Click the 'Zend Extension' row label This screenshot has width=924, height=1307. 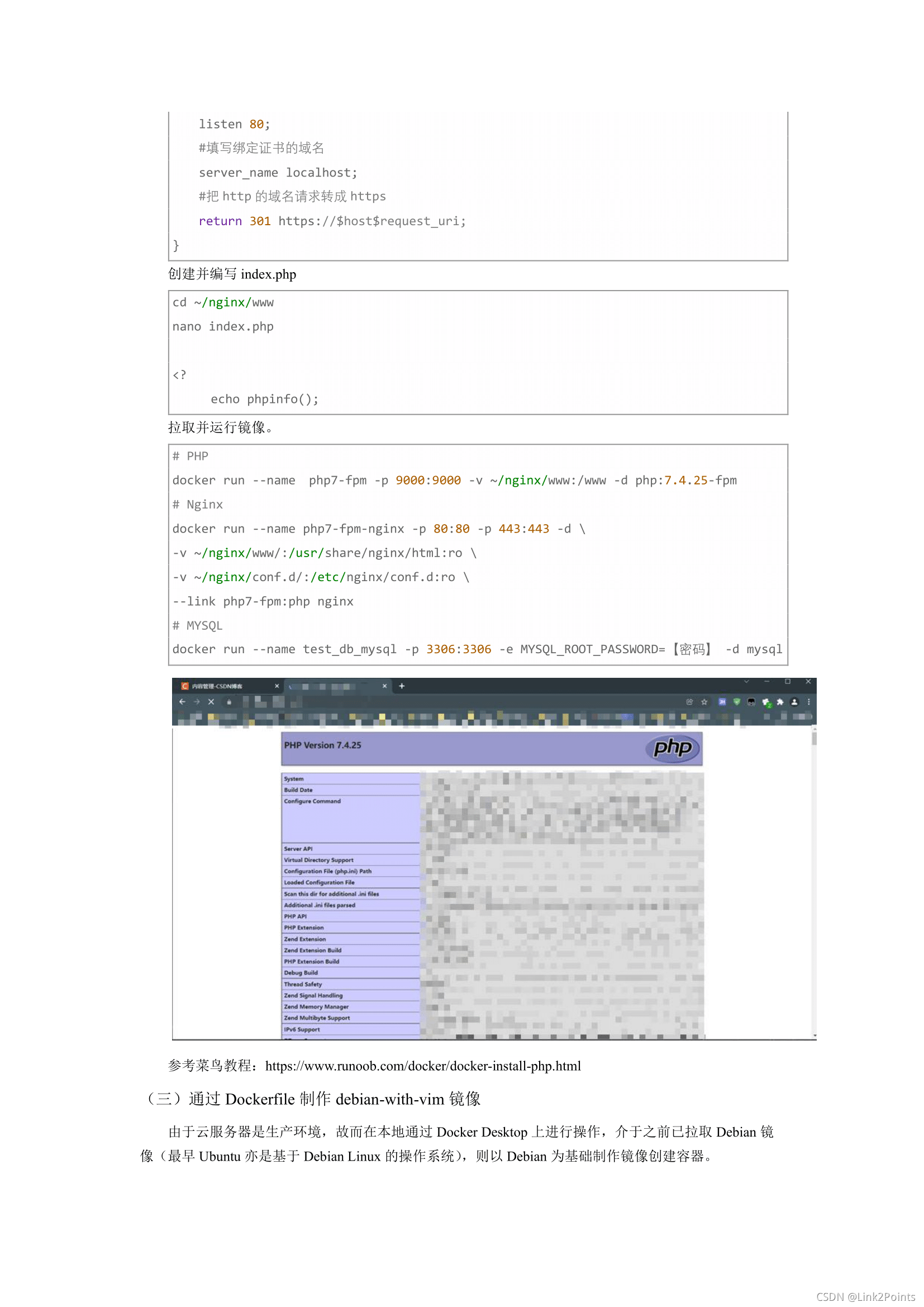pos(305,939)
